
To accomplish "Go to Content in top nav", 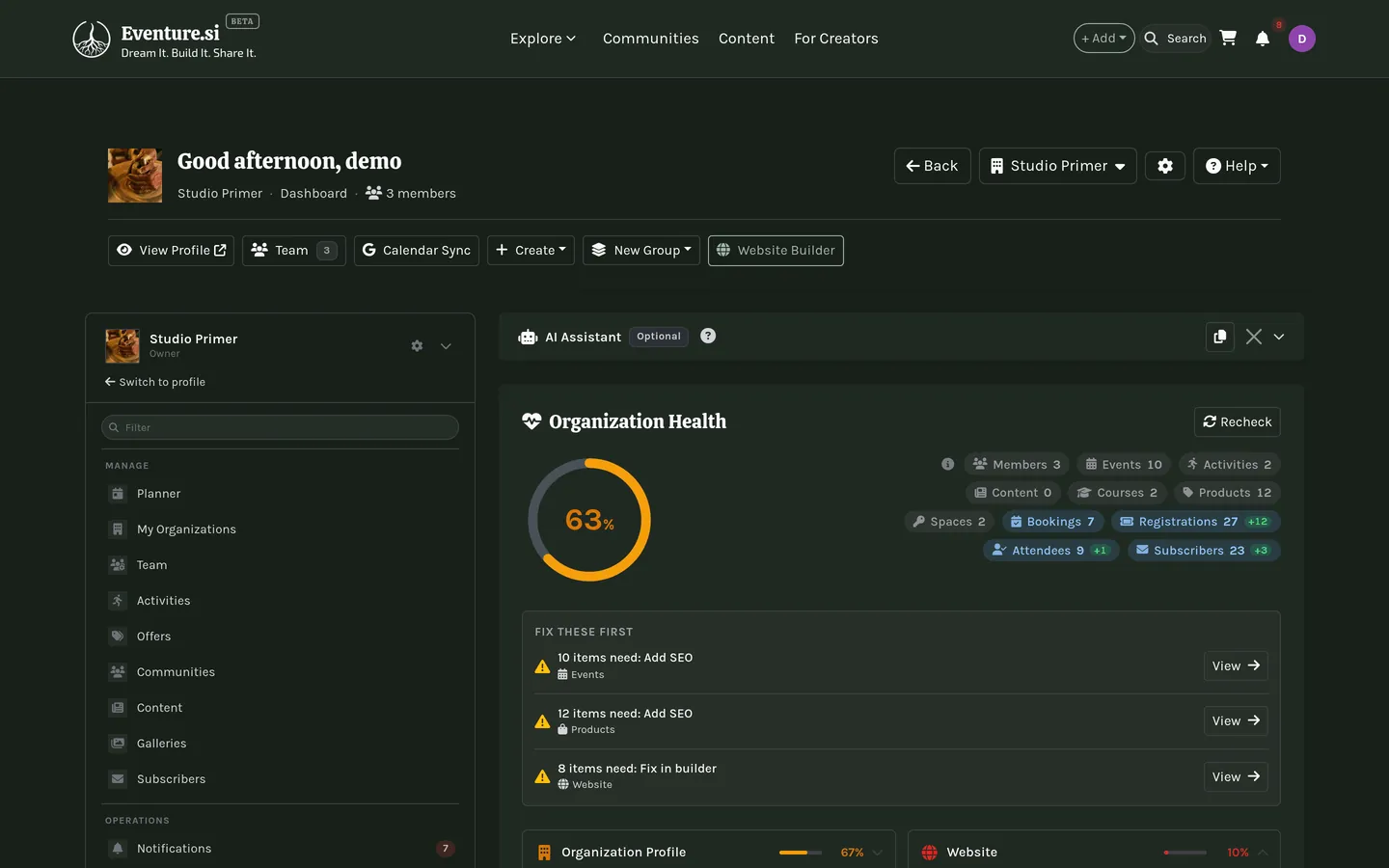I will 747,39.
